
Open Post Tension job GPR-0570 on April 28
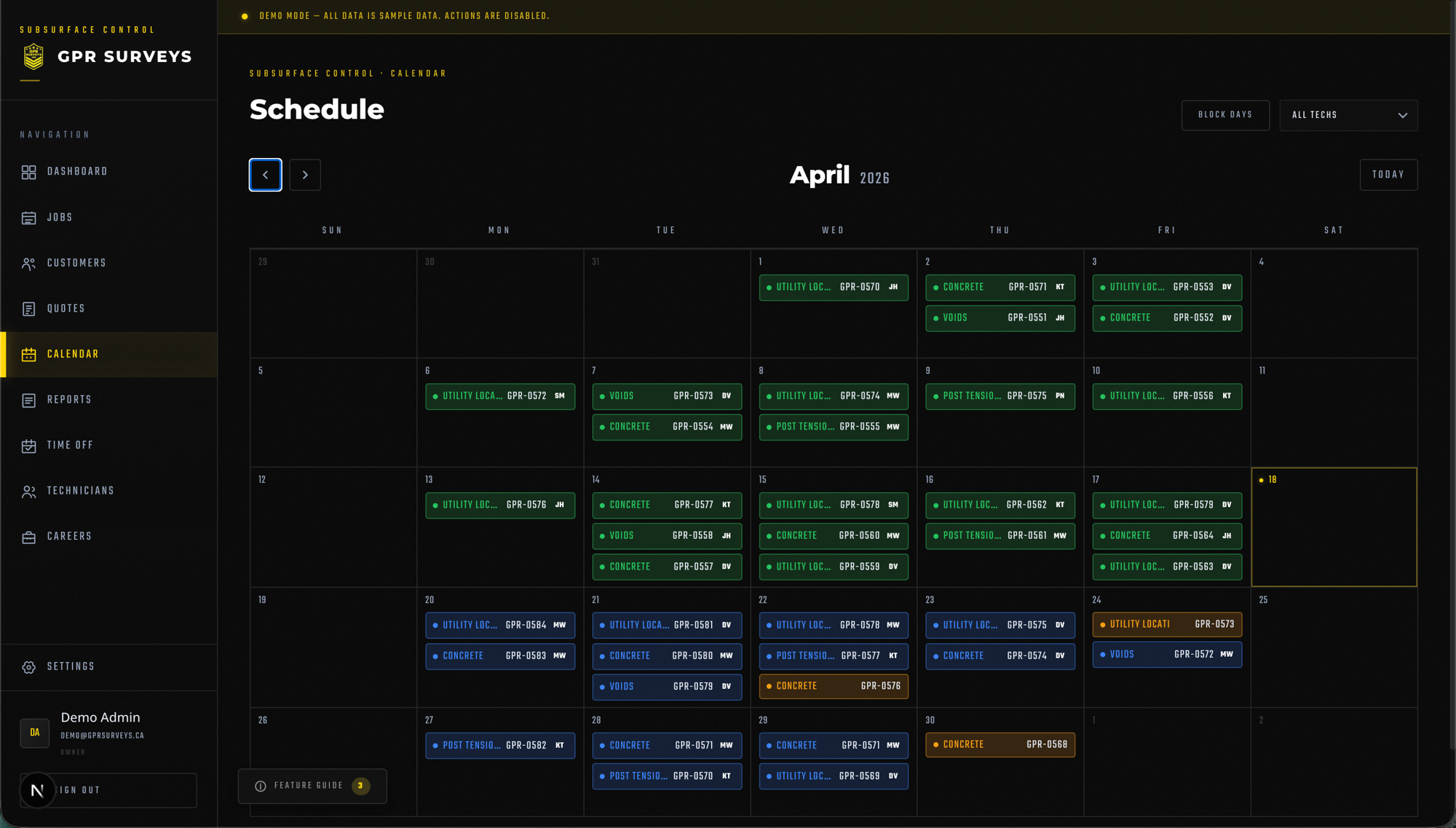[x=667, y=776]
